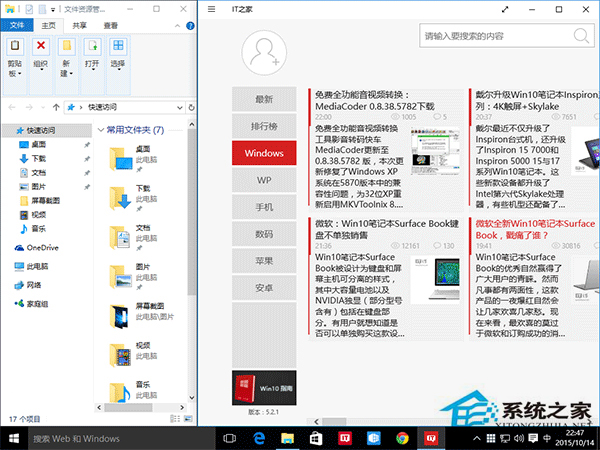
Task: Click the user avatar login icon
Action: coord(264,53)
